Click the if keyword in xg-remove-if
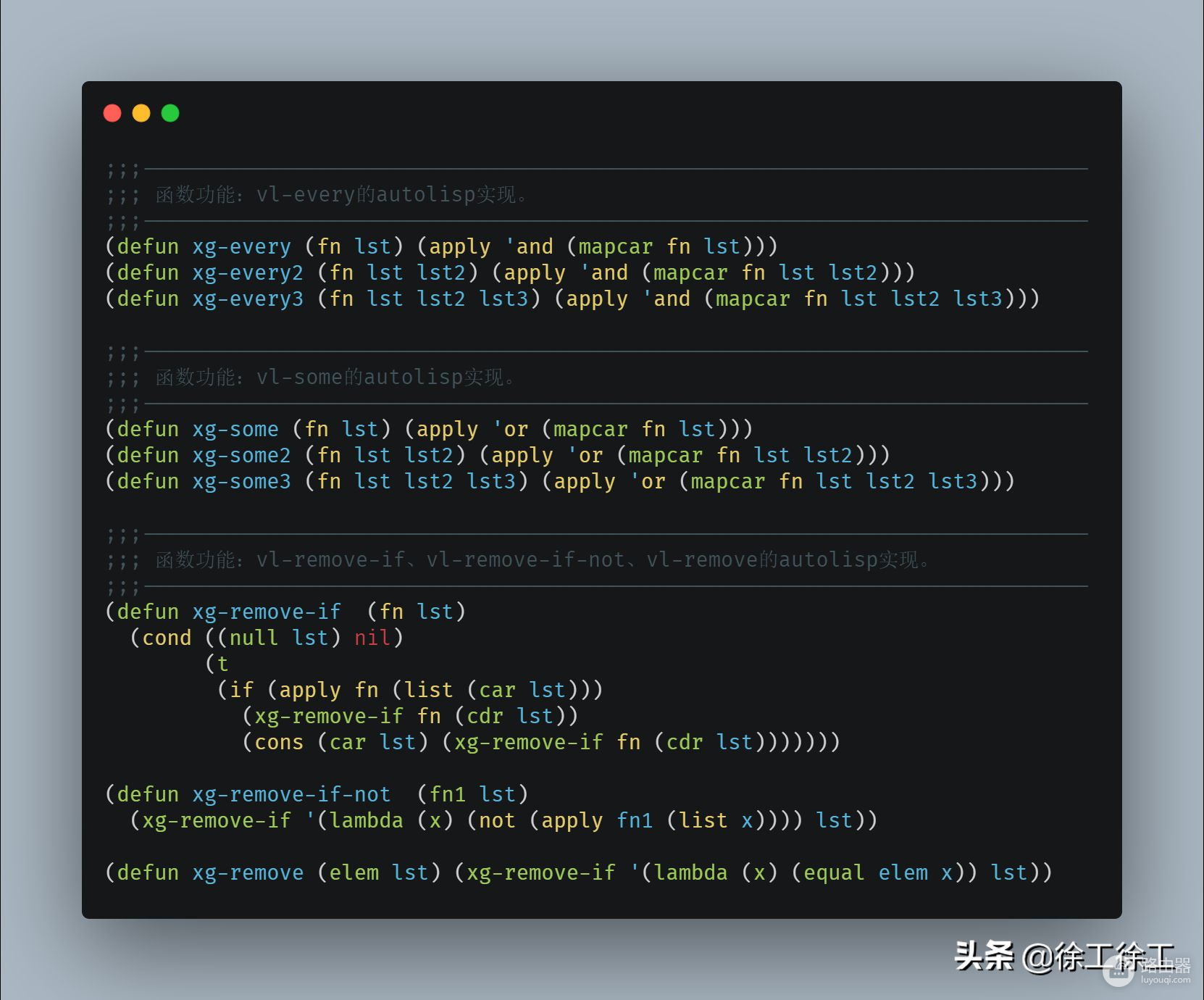Image resolution: width=1204 pixels, height=1000 pixels. [x=241, y=691]
